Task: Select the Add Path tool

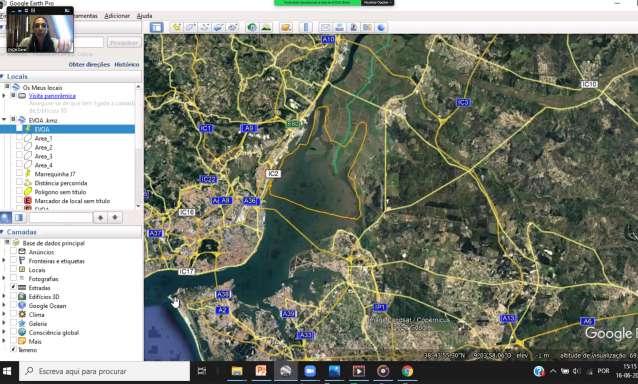Action: [x=204, y=27]
